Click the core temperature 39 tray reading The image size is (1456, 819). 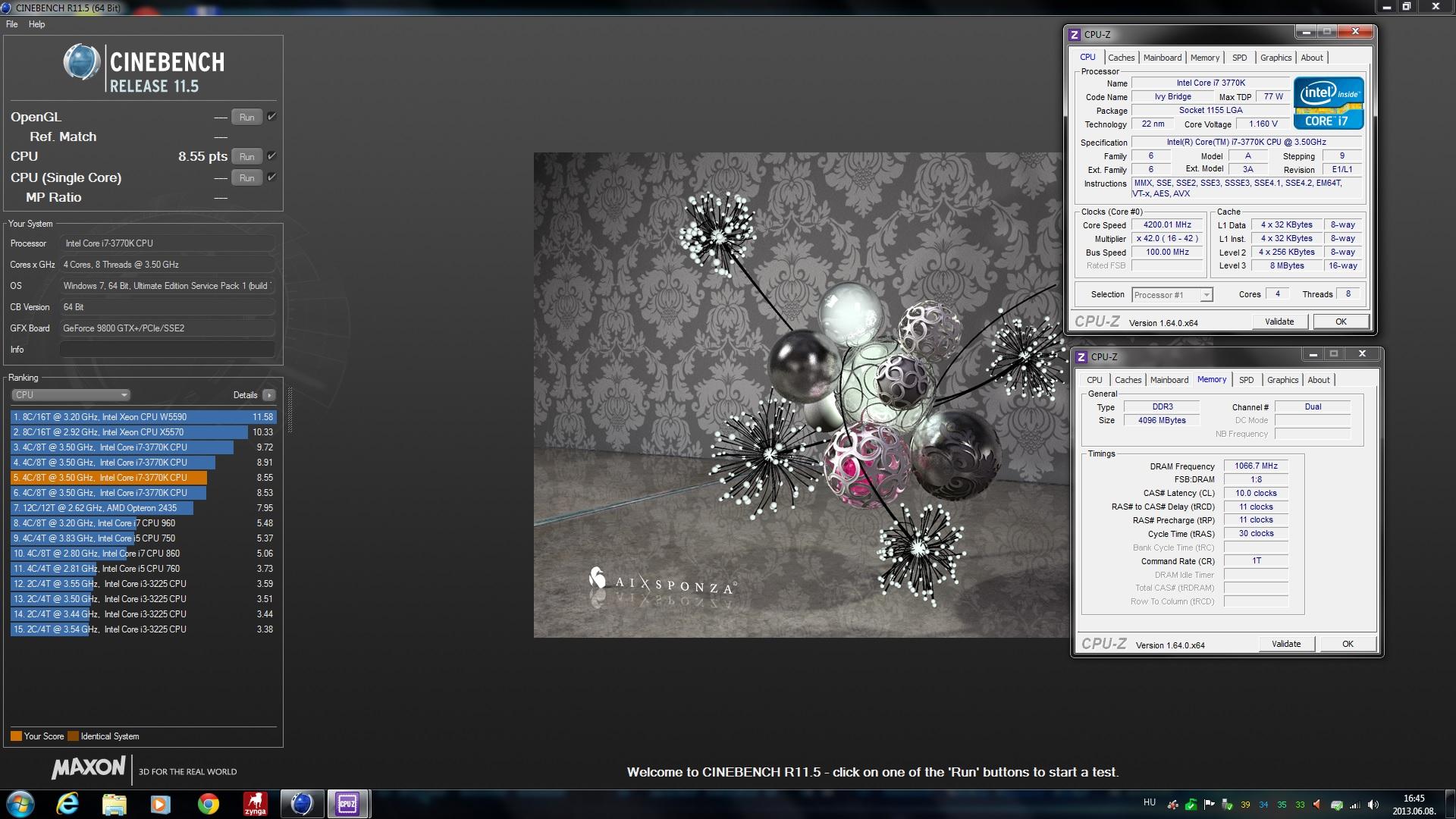(x=1245, y=805)
